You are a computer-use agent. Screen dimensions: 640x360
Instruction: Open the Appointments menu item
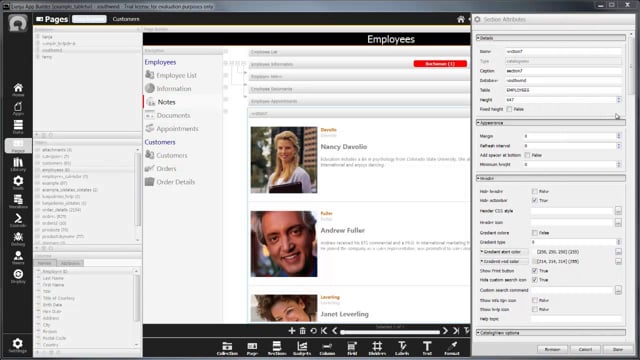coord(177,129)
